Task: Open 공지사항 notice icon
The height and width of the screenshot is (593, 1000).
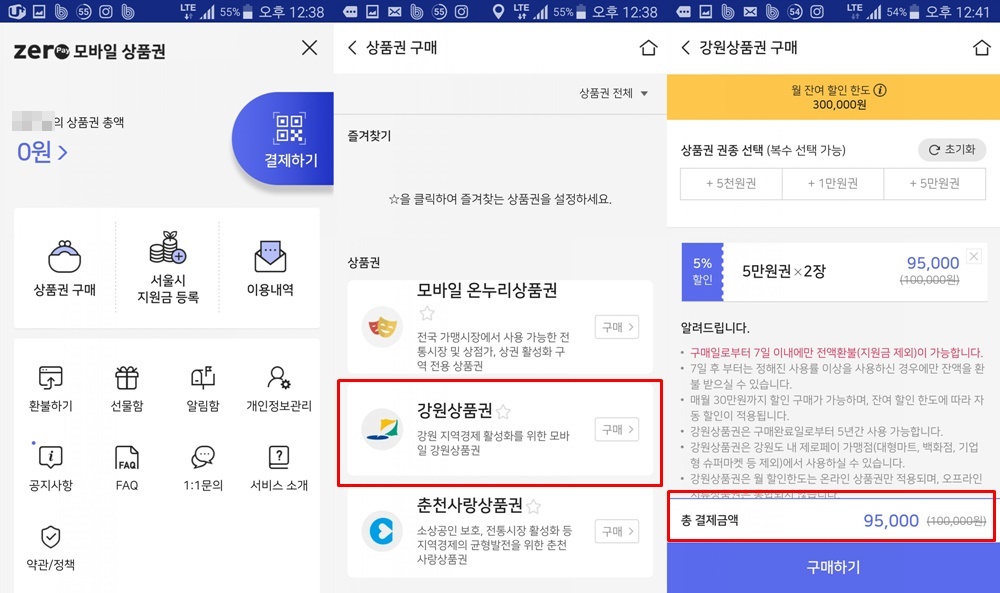Action: pos(50,457)
